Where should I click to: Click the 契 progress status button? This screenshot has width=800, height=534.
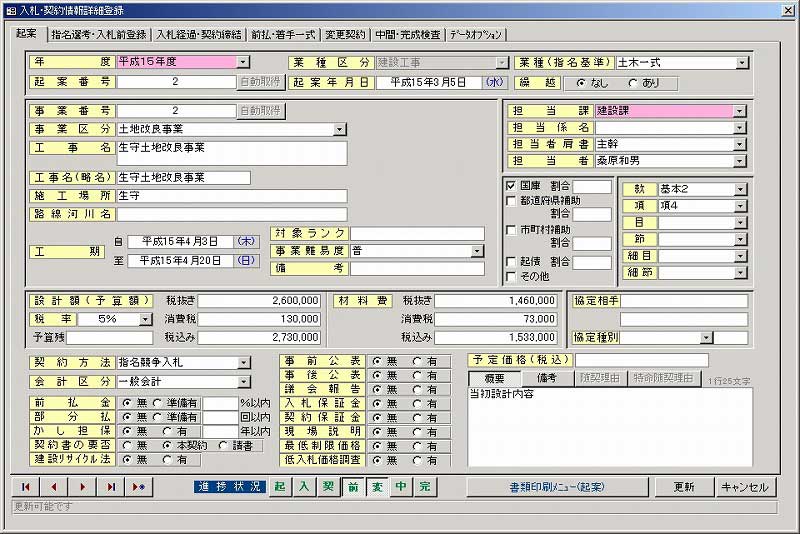[328, 487]
